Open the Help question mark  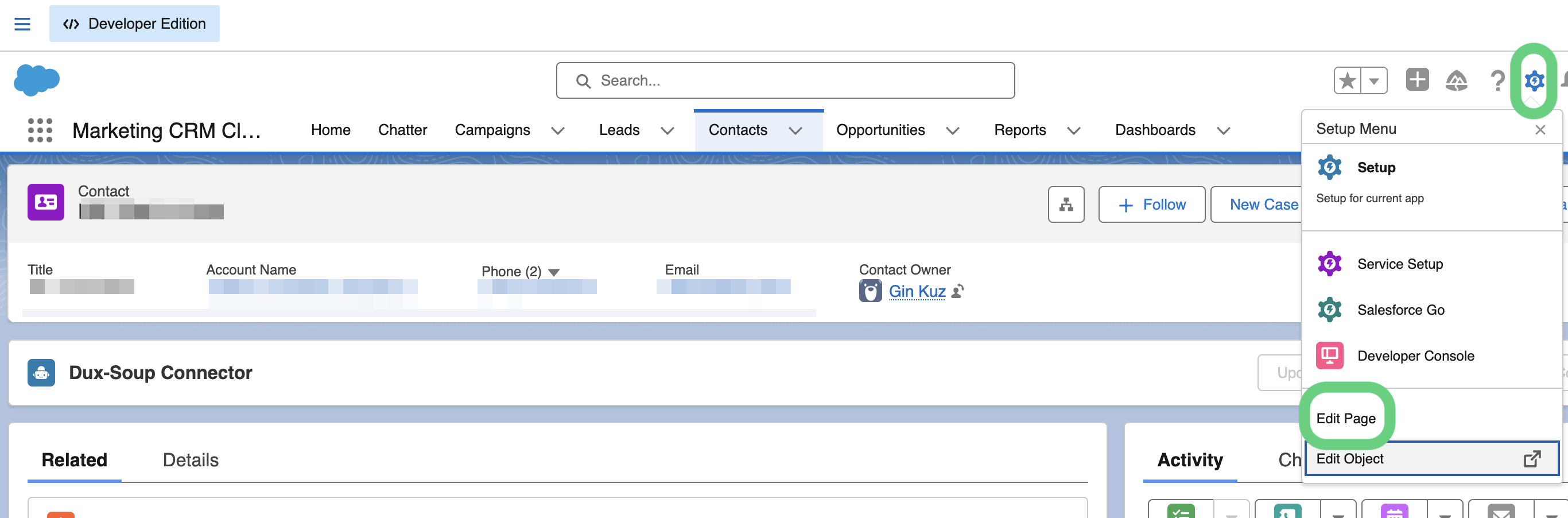point(1497,80)
